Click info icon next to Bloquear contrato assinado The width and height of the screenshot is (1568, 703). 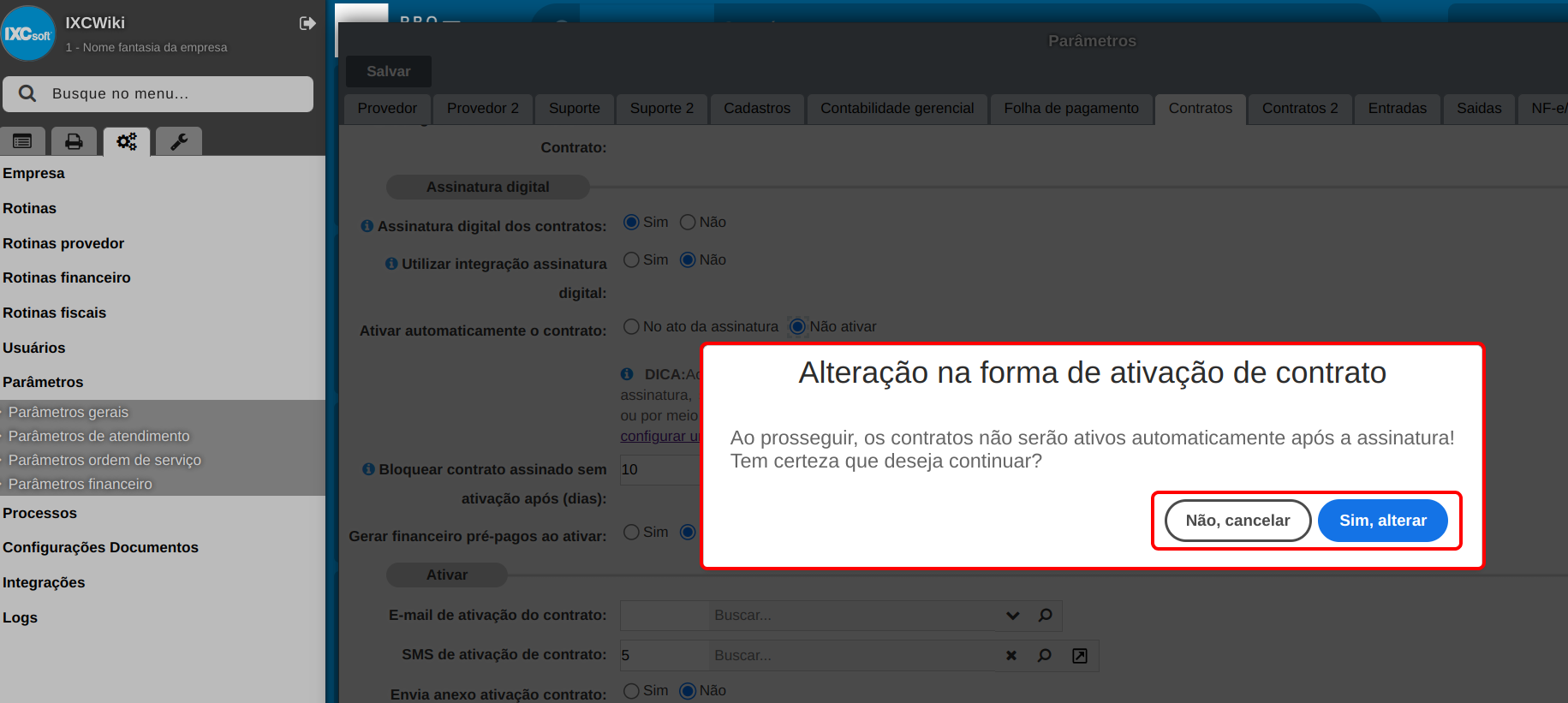(368, 469)
